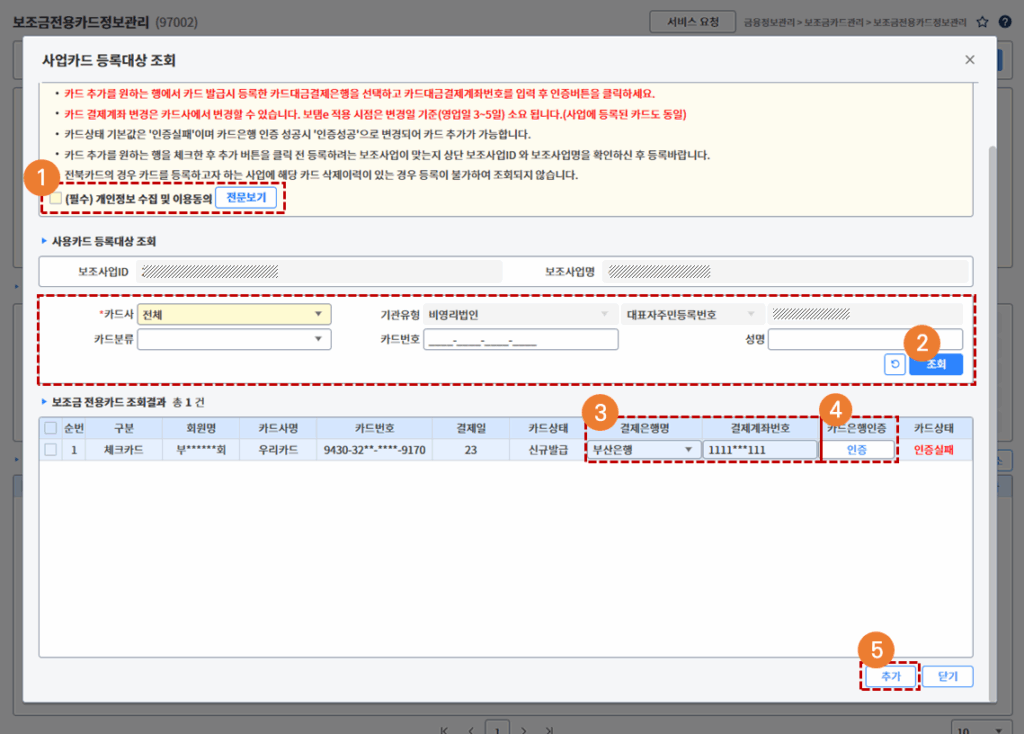1024x734 pixels.
Task: Click previous page arrow in background pagination
Action: coord(471,729)
